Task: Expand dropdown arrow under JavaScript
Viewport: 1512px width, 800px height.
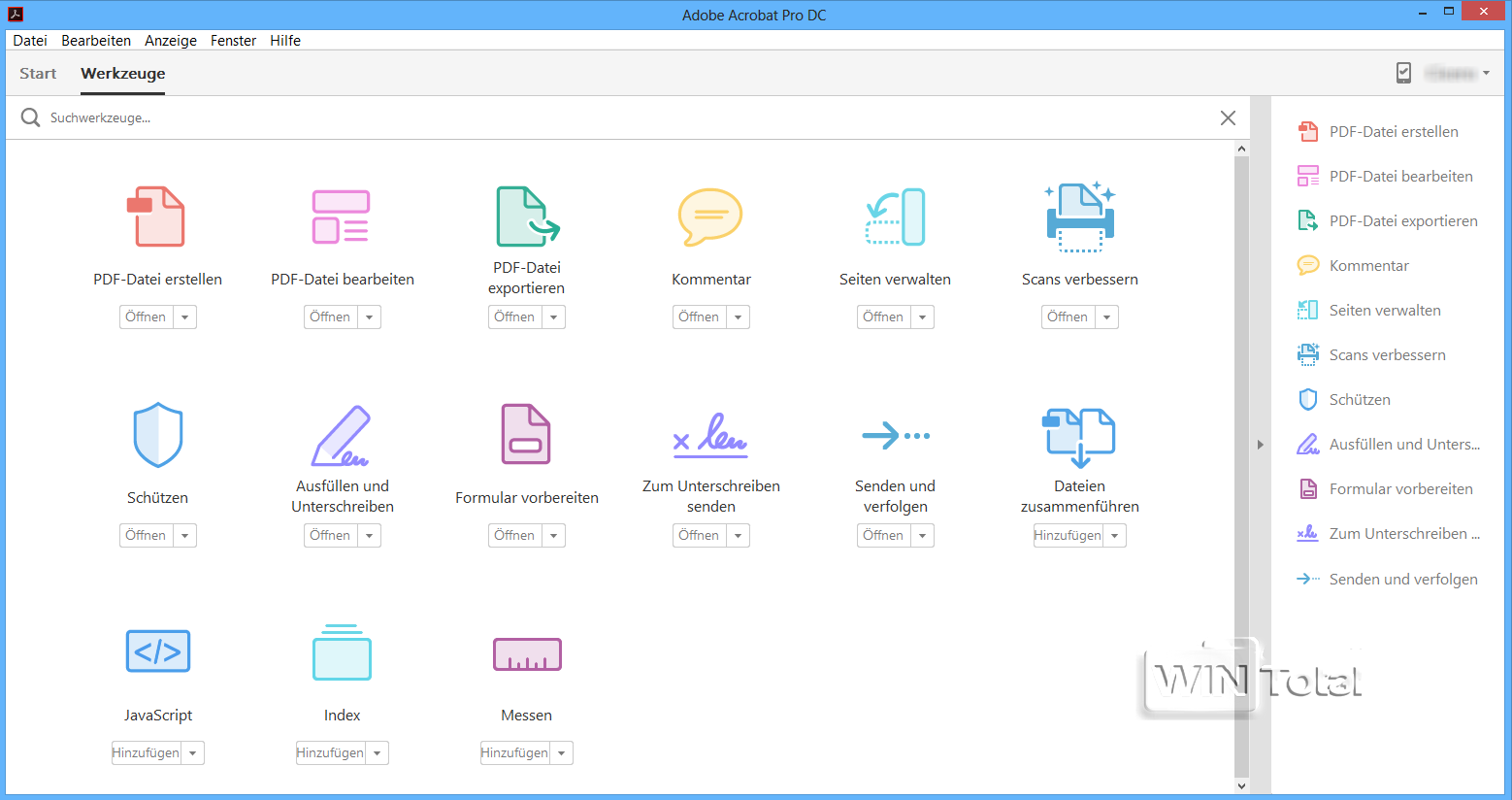Action: [x=192, y=753]
